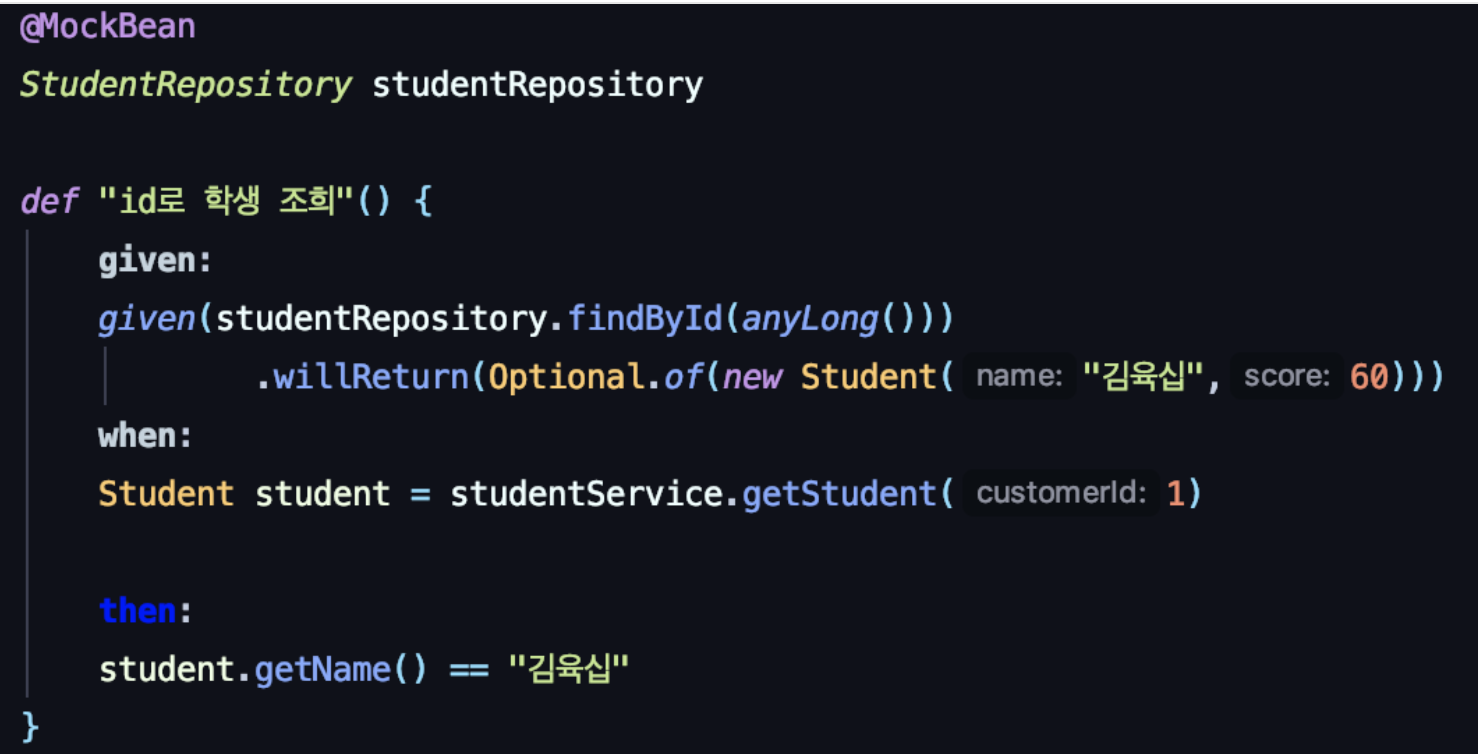The height and width of the screenshot is (754, 1478).
Task: Click the score: parameter hint
Action: coord(1287,377)
